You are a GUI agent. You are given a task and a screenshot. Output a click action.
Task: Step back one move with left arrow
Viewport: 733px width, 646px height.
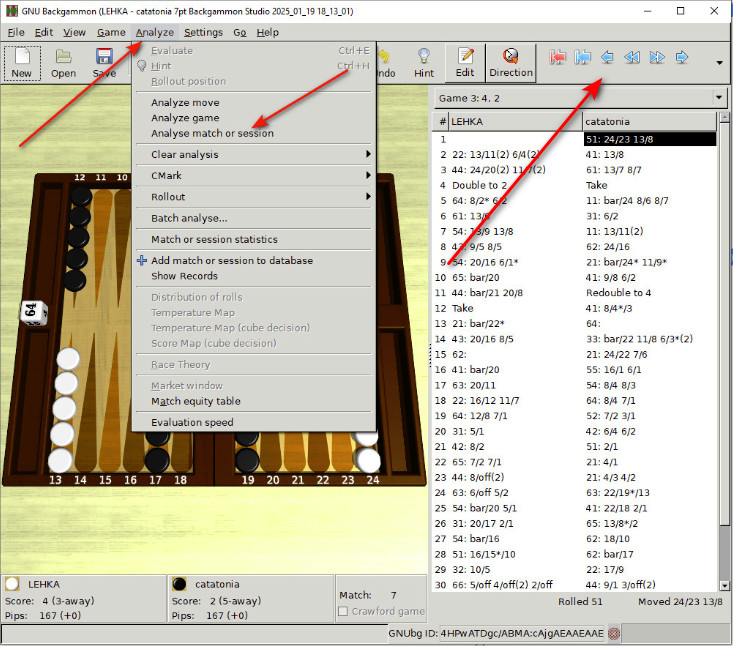607,57
